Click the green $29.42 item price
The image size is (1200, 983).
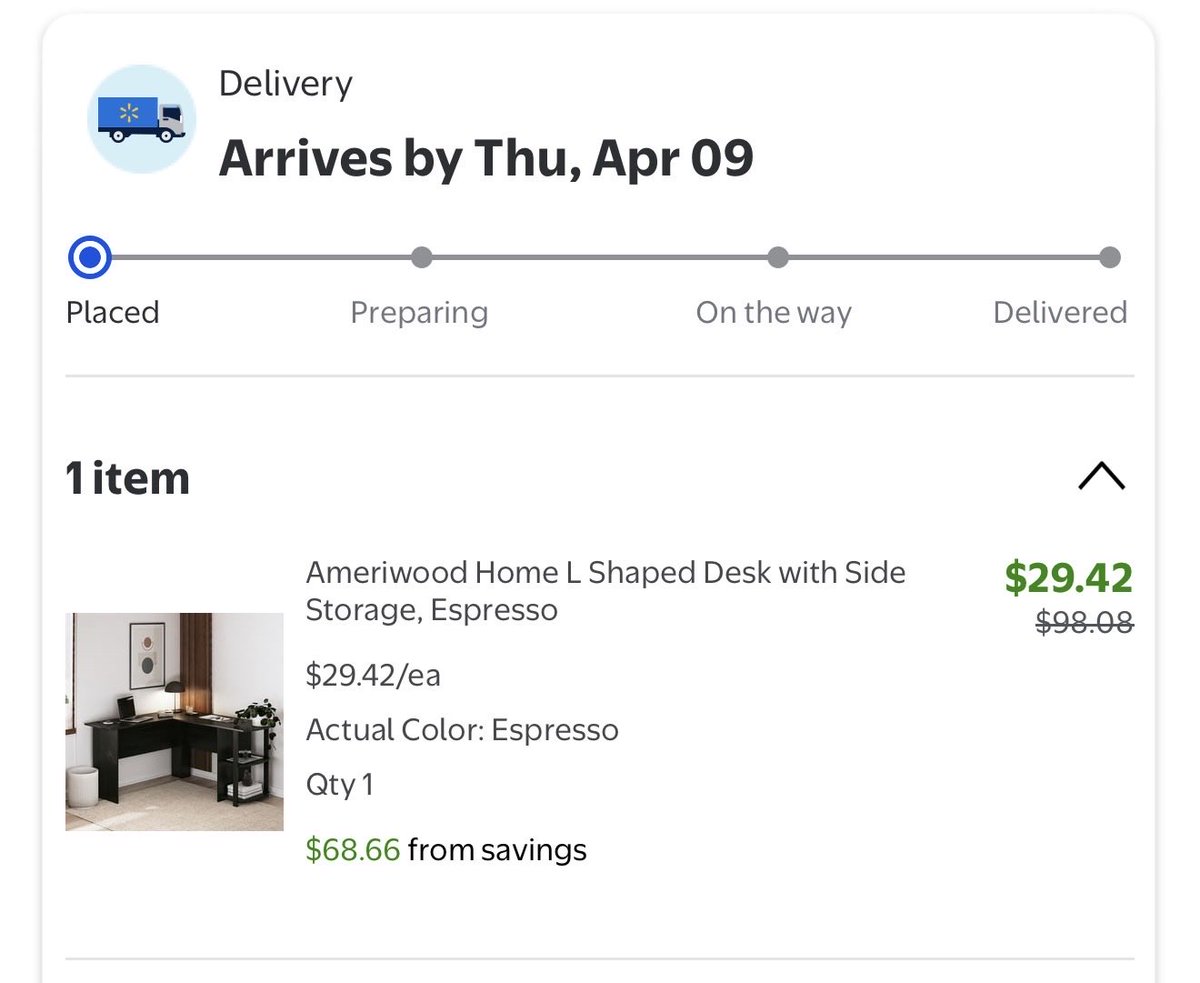pyautogui.click(x=1068, y=577)
